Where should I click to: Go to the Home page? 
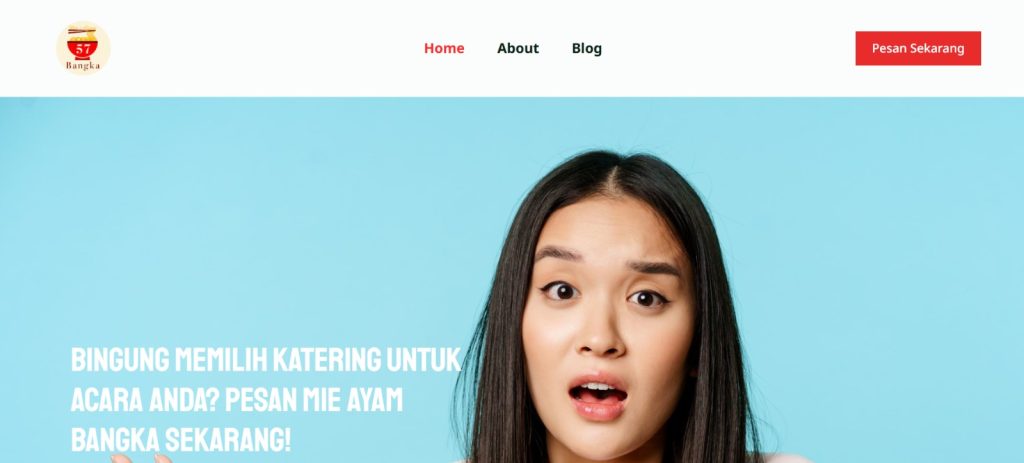(444, 48)
